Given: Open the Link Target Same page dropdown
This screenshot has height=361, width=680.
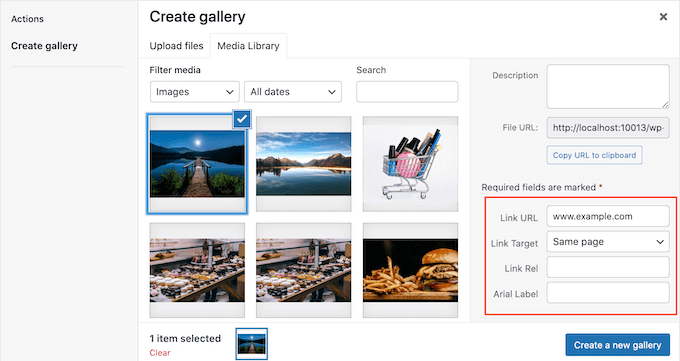Looking at the screenshot, I should (x=608, y=242).
